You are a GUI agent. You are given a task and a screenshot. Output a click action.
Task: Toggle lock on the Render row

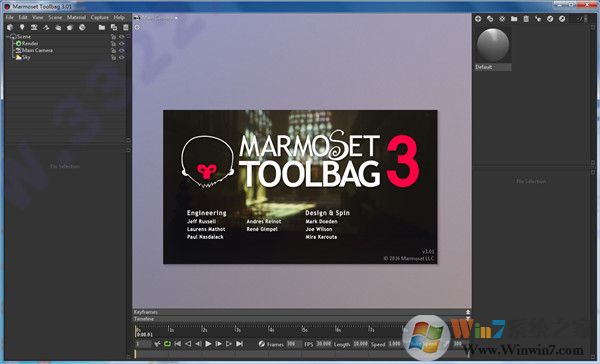[x=114, y=44]
